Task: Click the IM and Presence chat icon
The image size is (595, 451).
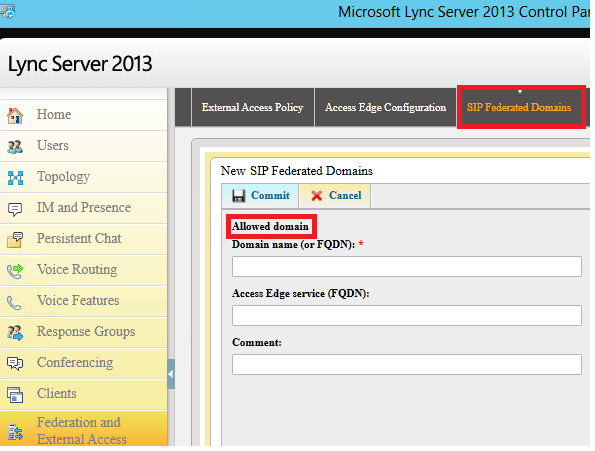Action: [x=15, y=209]
